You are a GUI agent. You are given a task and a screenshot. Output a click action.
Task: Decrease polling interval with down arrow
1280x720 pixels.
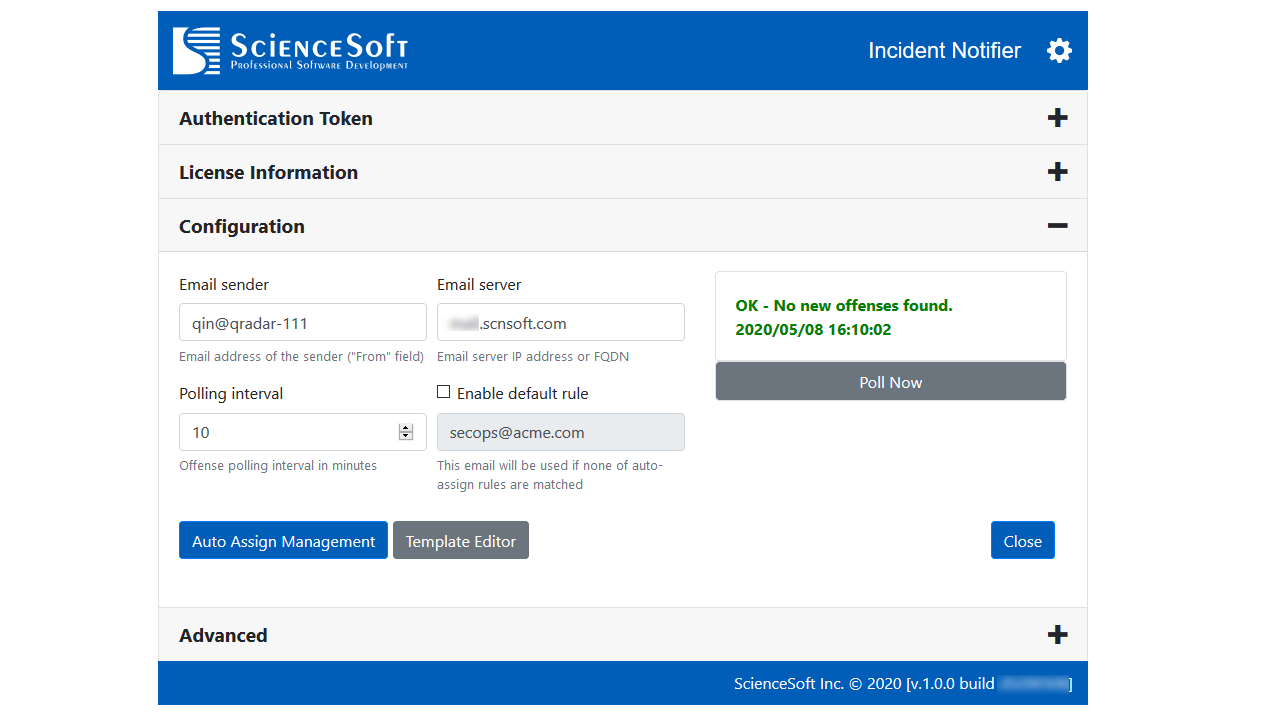tap(406, 437)
